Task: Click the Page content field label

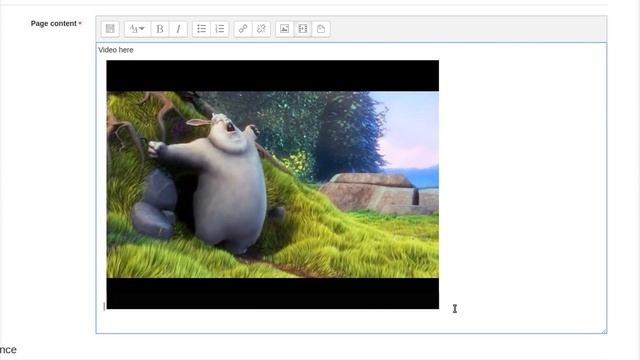Action: click(53, 24)
